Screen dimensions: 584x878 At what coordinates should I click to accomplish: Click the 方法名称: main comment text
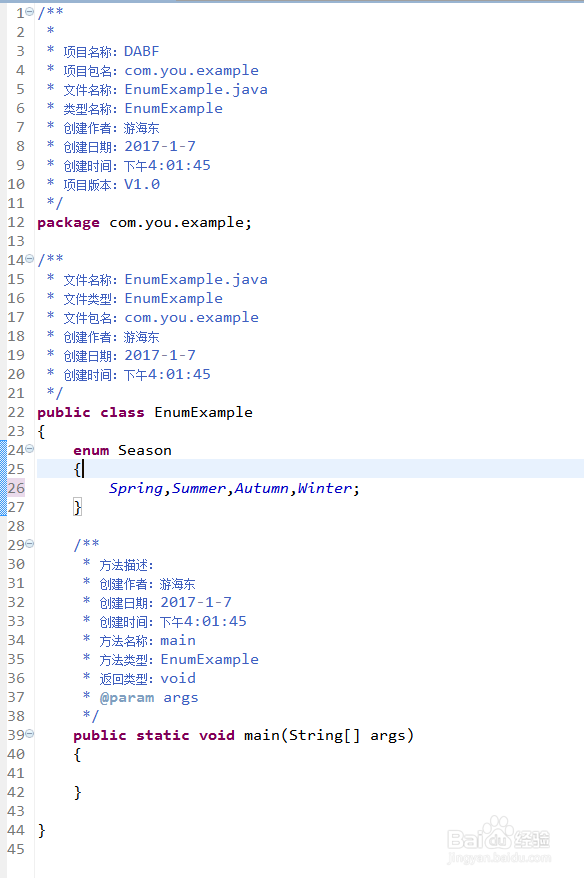pyautogui.click(x=148, y=641)
